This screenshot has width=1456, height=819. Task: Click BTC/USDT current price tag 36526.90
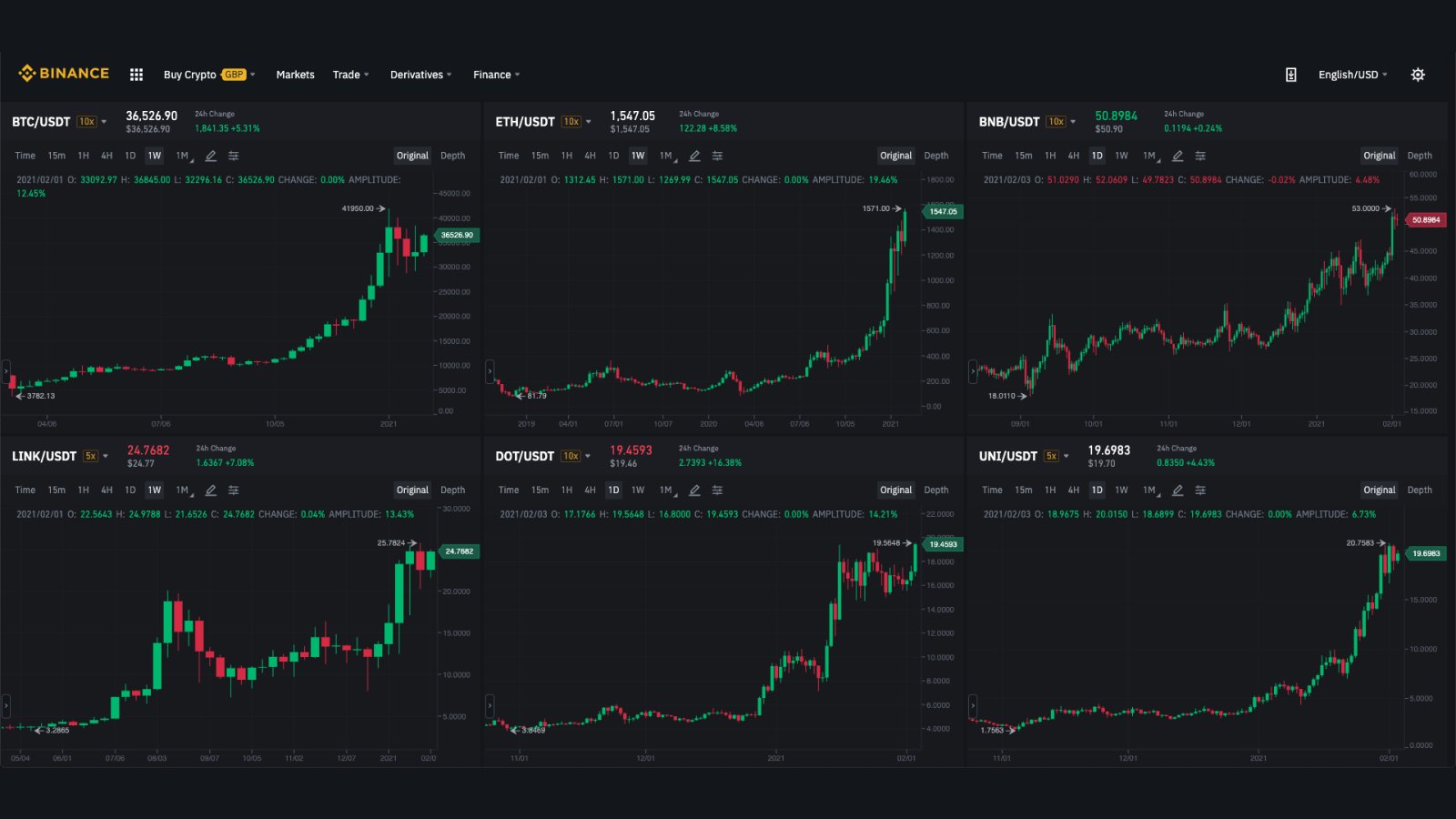(457, 235)
